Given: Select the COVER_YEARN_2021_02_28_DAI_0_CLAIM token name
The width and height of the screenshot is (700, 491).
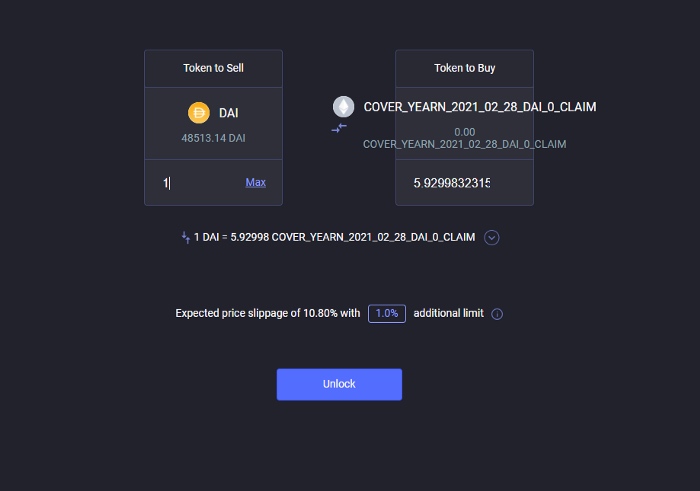Looking at the screenshot, I should pyautogui.click(x=480, y=107).
